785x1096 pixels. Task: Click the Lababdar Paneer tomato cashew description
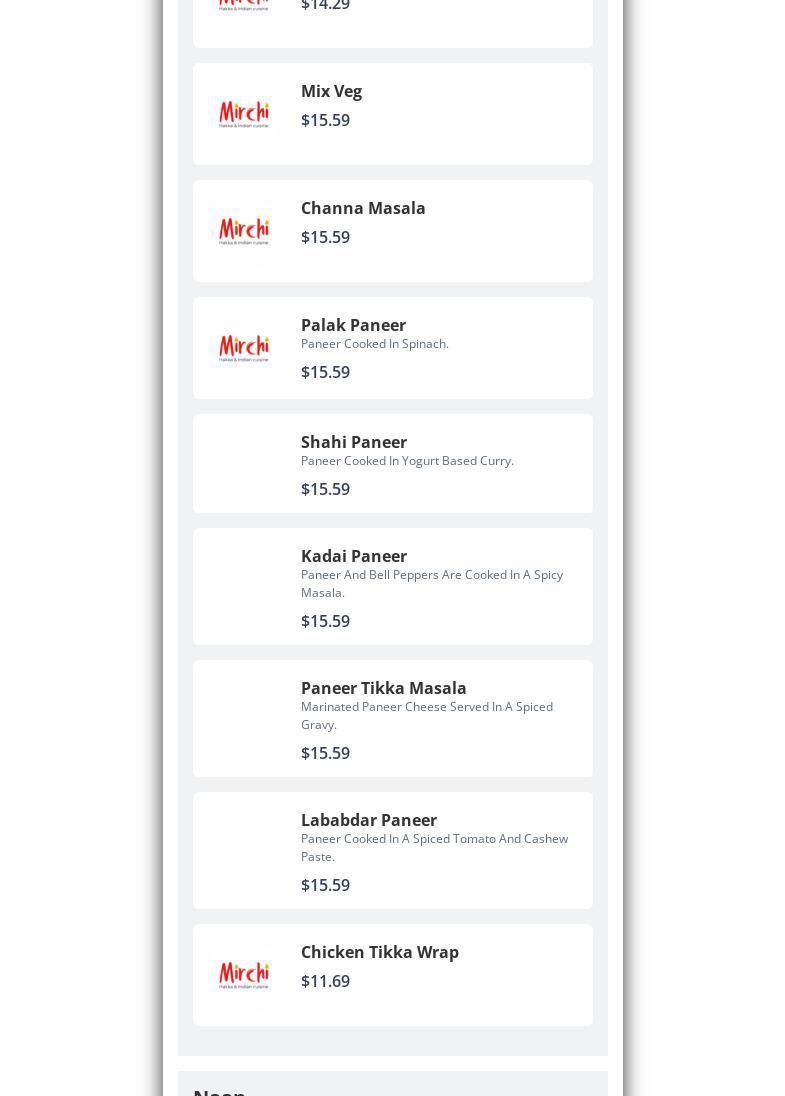[x=434, y=847]
